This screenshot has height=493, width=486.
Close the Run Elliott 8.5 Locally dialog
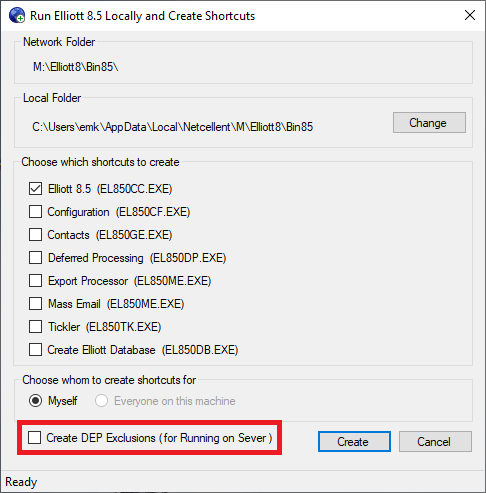pyautogui.click(x=470, y=15)
